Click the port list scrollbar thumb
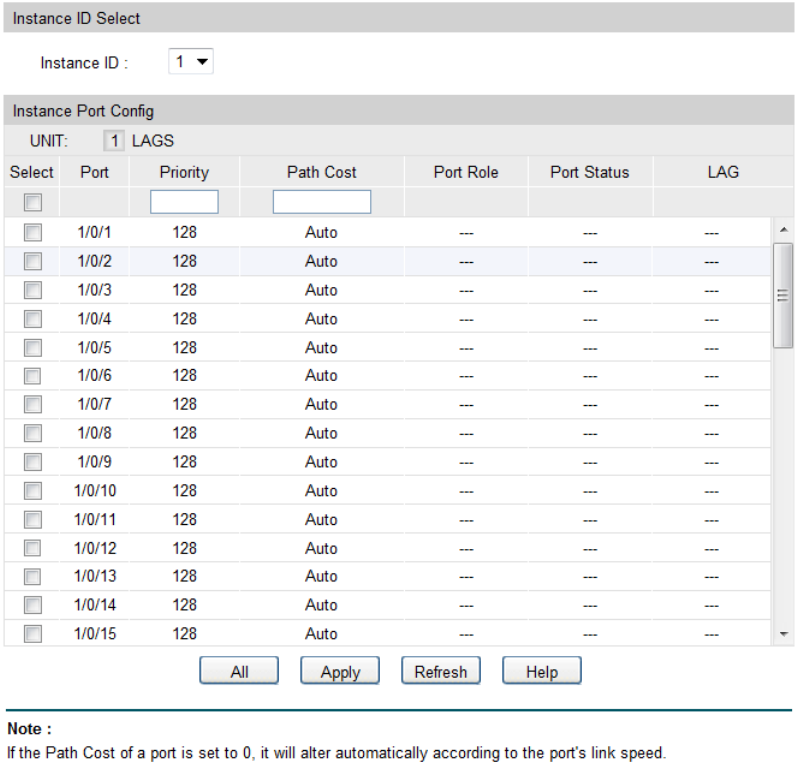 pyautogui.click(x=784, y=295)
